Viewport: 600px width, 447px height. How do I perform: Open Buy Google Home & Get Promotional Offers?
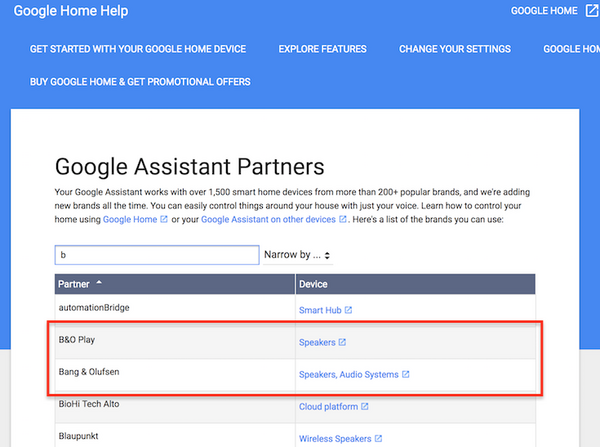pos(140,81)
